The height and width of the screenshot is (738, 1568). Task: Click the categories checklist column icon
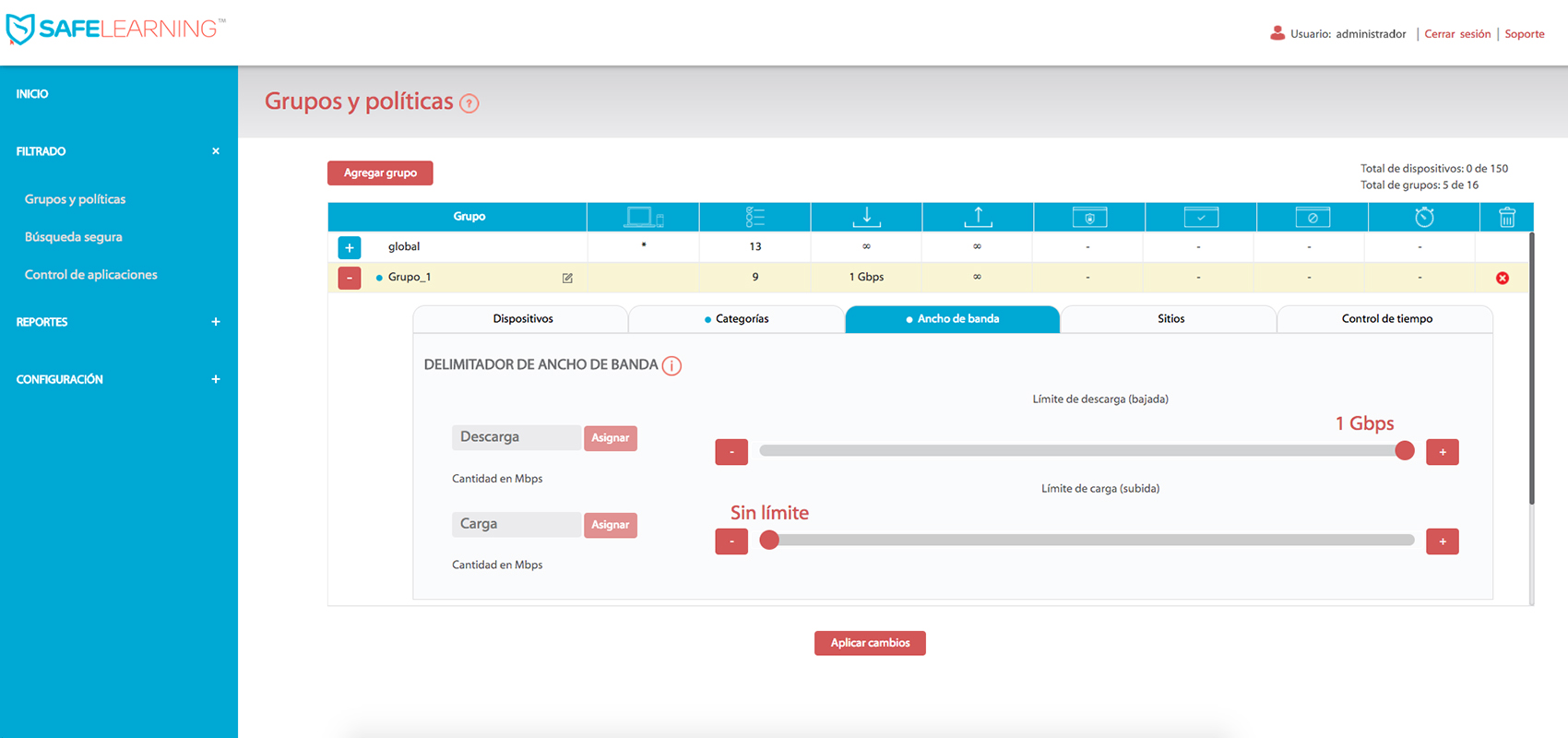pos(754,217)
